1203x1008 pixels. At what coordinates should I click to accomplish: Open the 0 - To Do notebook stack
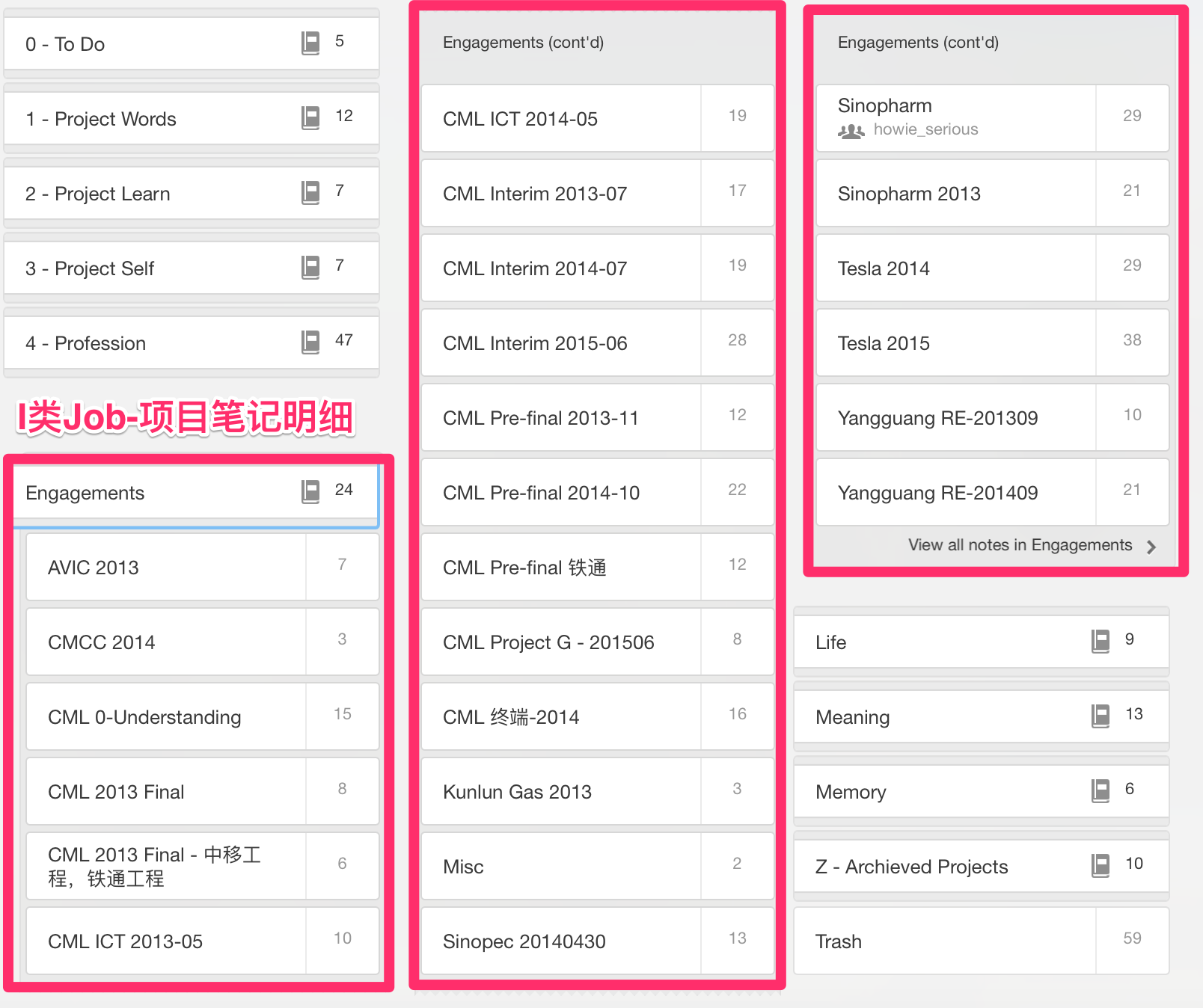192,43
